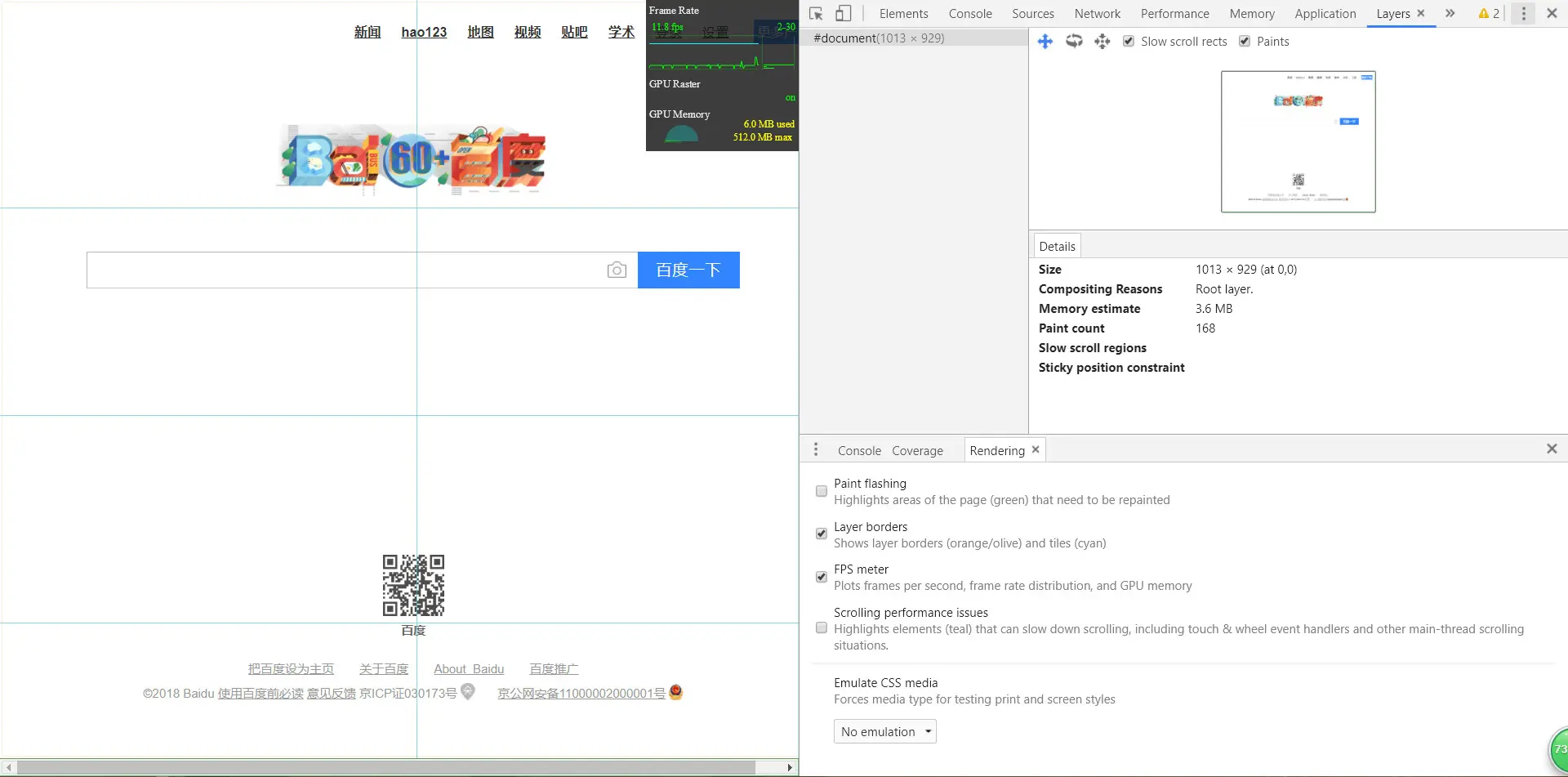Click the 使用百度前必读 link
1568x777 pixels.
coord(261,694)
